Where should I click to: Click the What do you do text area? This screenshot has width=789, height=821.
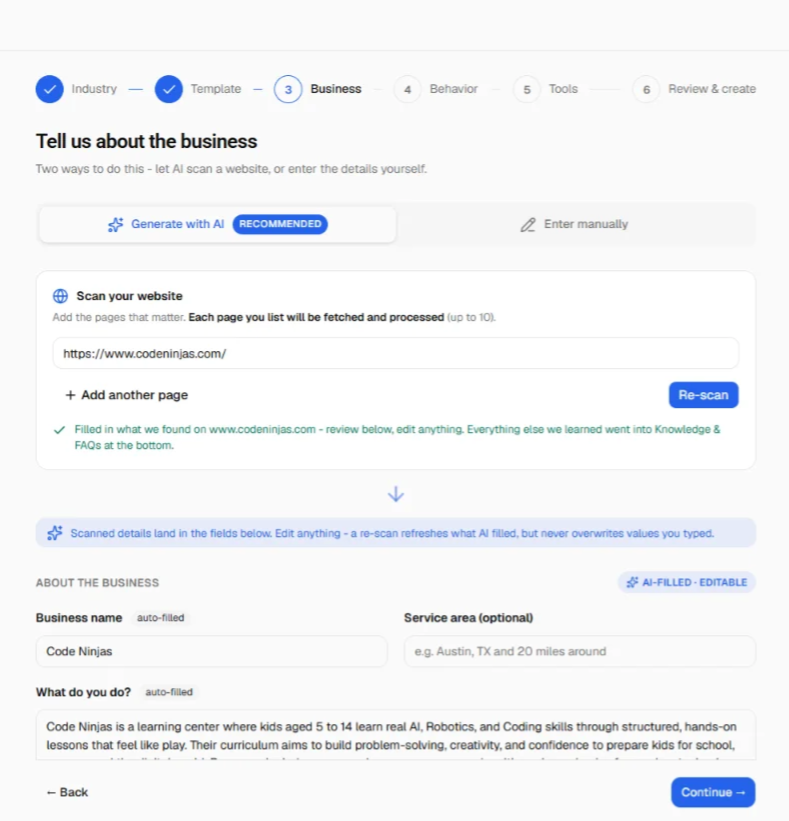coord(396,735)
